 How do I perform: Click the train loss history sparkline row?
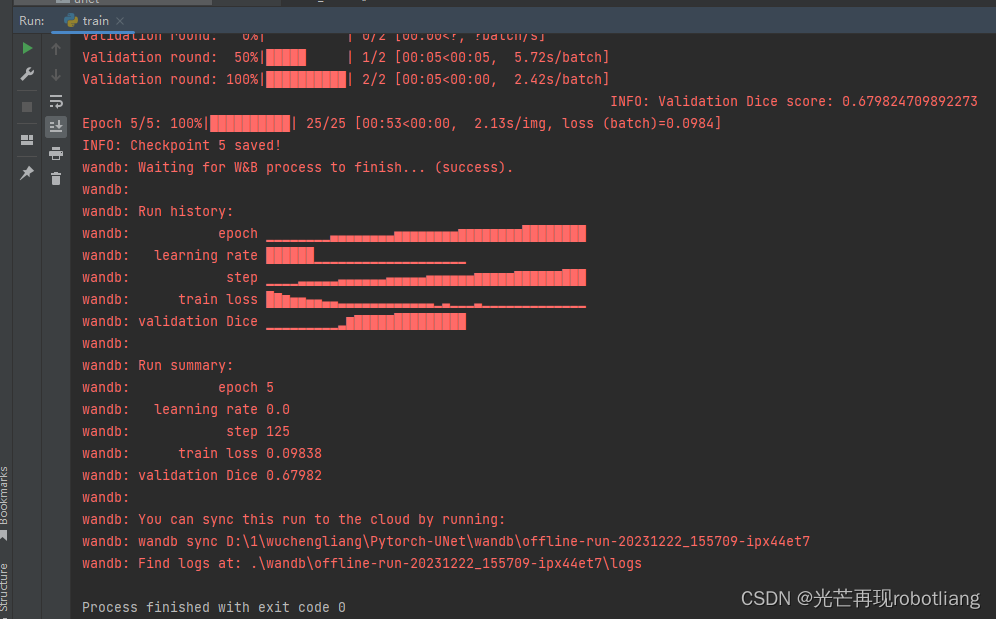tap(333, 299)
